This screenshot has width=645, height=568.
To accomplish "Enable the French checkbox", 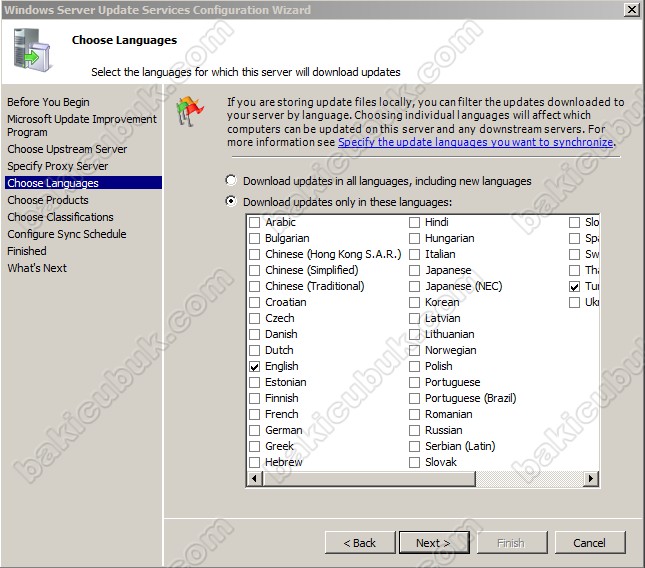I will coord(255,414).
